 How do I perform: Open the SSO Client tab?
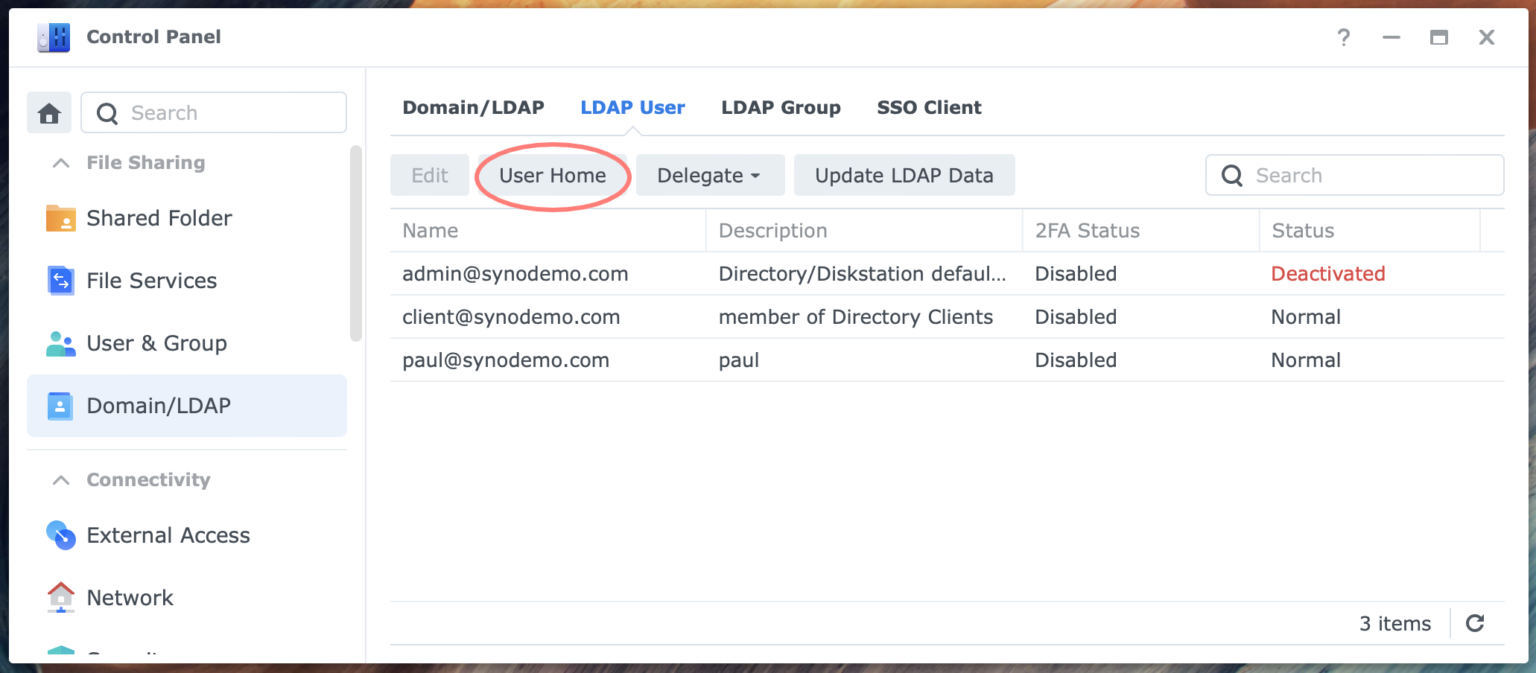[929, 107]
